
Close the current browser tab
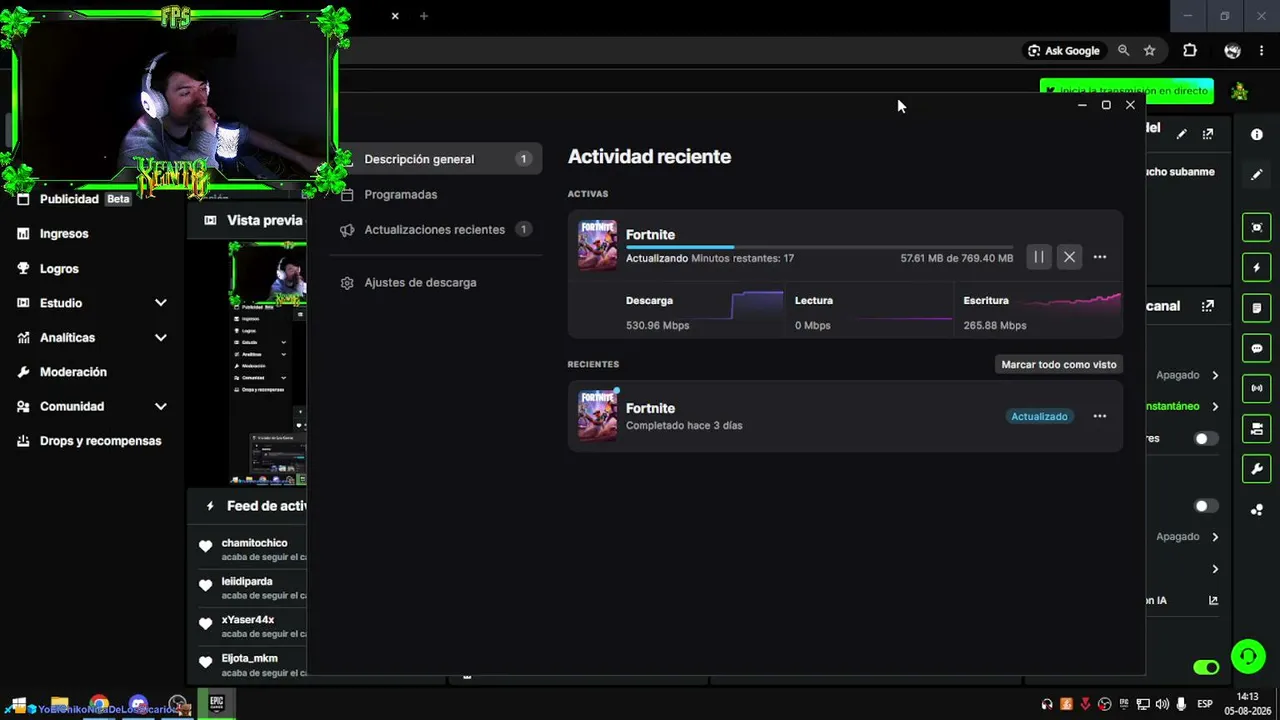click(395, 16)
